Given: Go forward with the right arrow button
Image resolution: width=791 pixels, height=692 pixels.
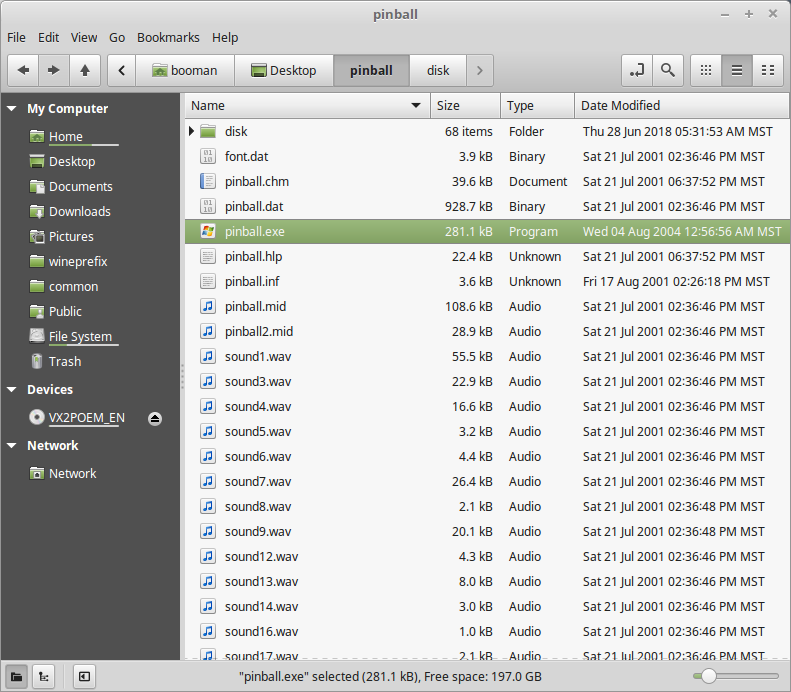Looking at the screenshot, I should click(x=53, y=70).
